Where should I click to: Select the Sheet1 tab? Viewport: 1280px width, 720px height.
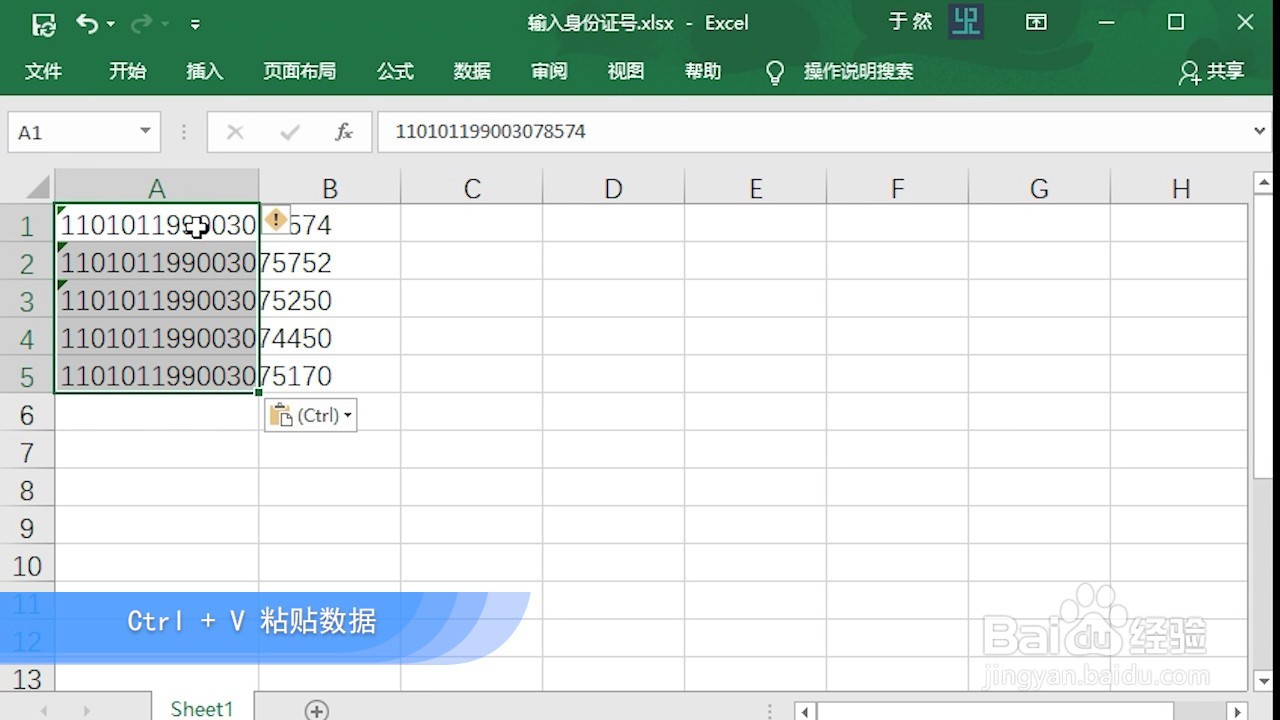coord(201,708)
